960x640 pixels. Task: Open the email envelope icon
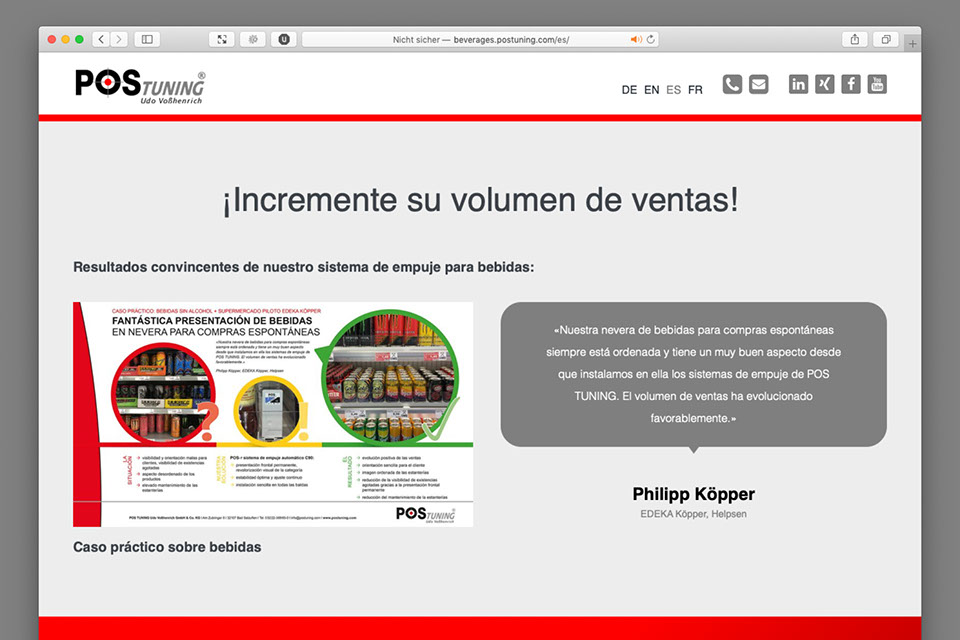[759, 85]
